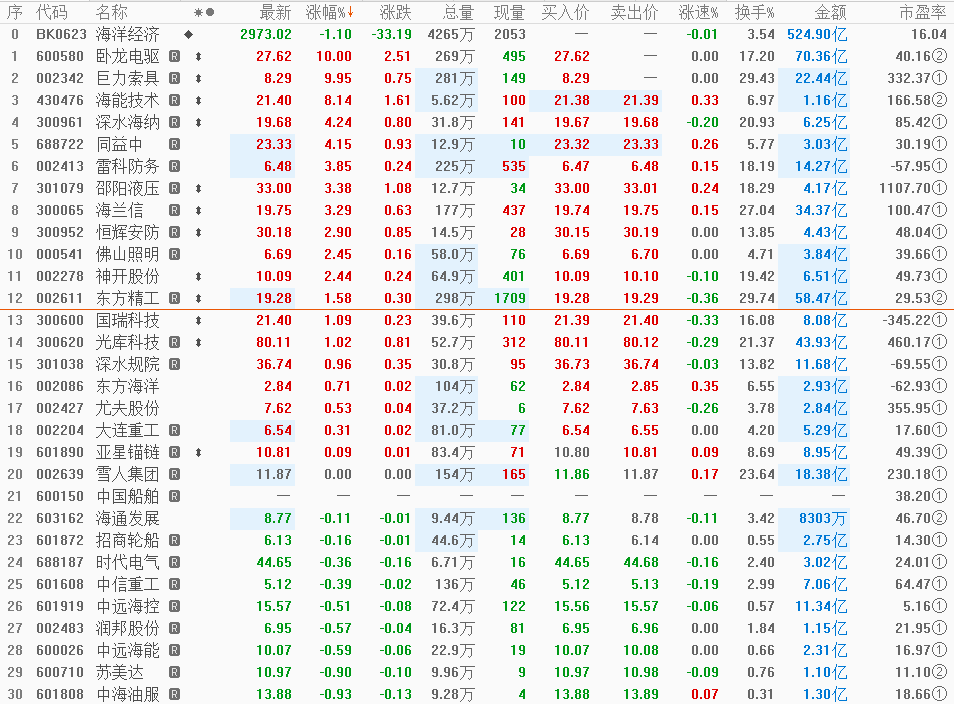Sort by the 换手% column header
Screen dimensions: 954x704
[x=754, y=12]
